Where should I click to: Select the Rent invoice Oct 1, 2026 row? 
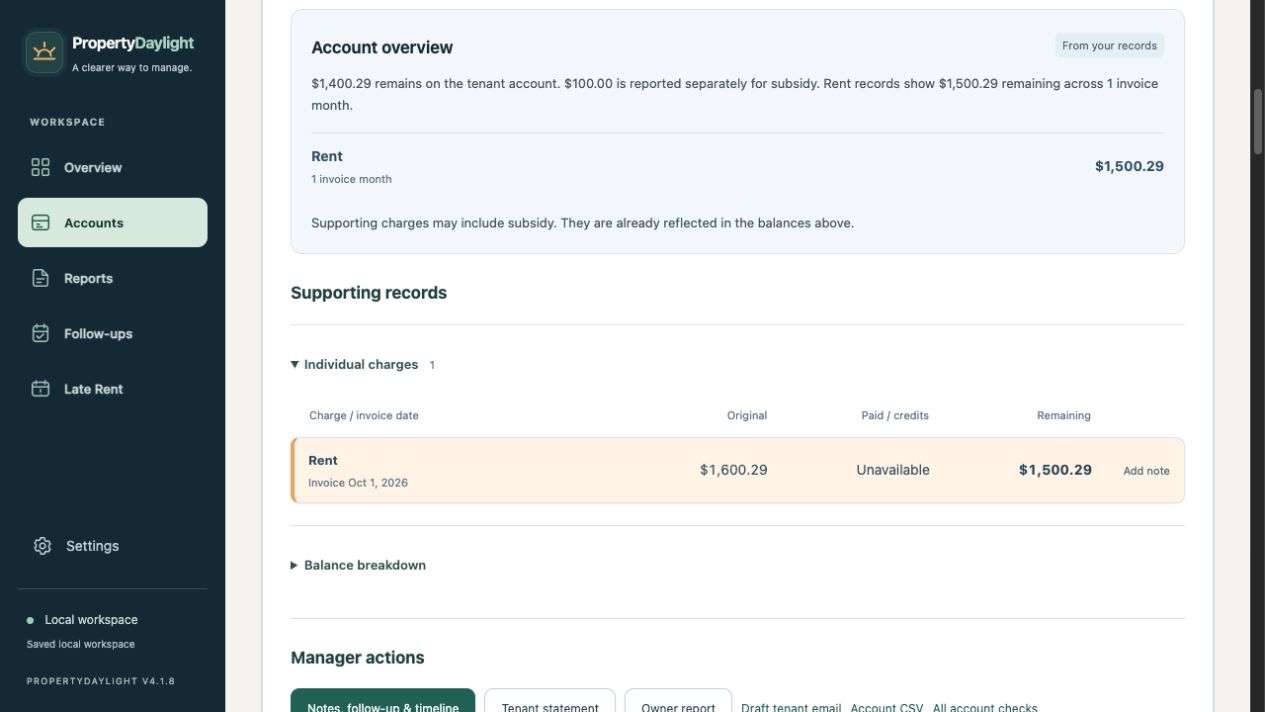(x=737, y=470)
